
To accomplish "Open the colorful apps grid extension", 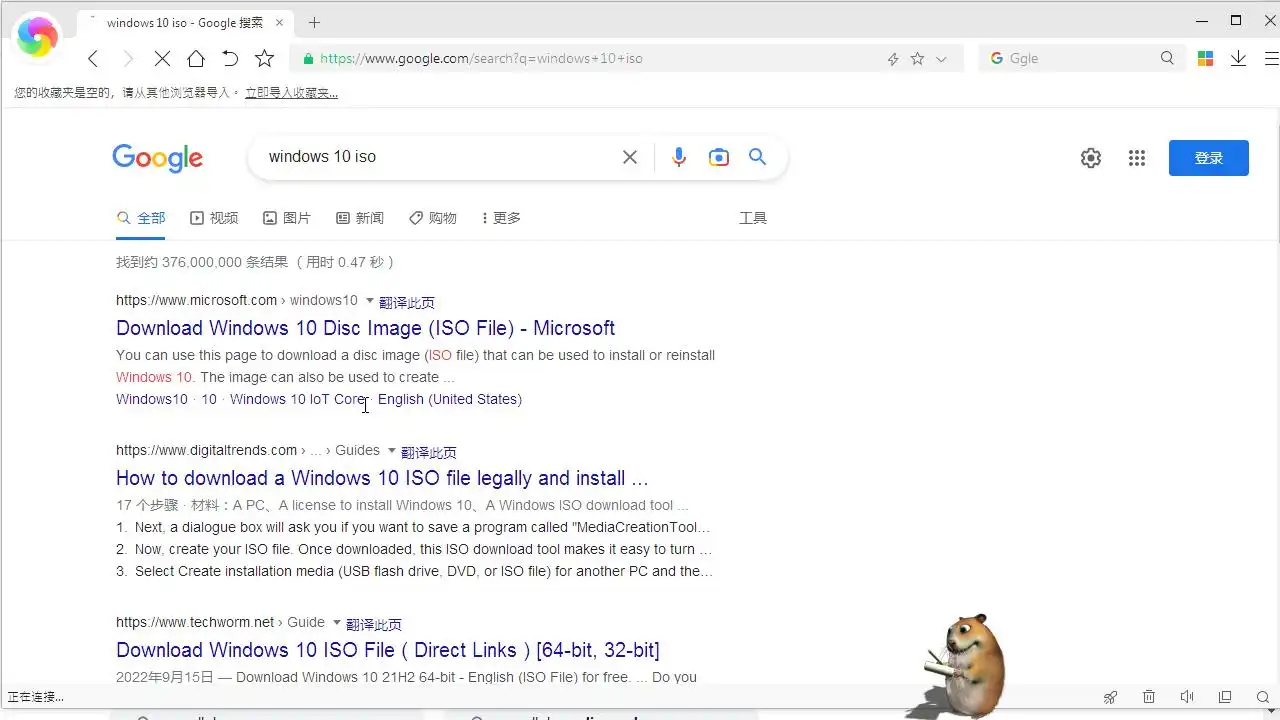I will coord(1206,59).
